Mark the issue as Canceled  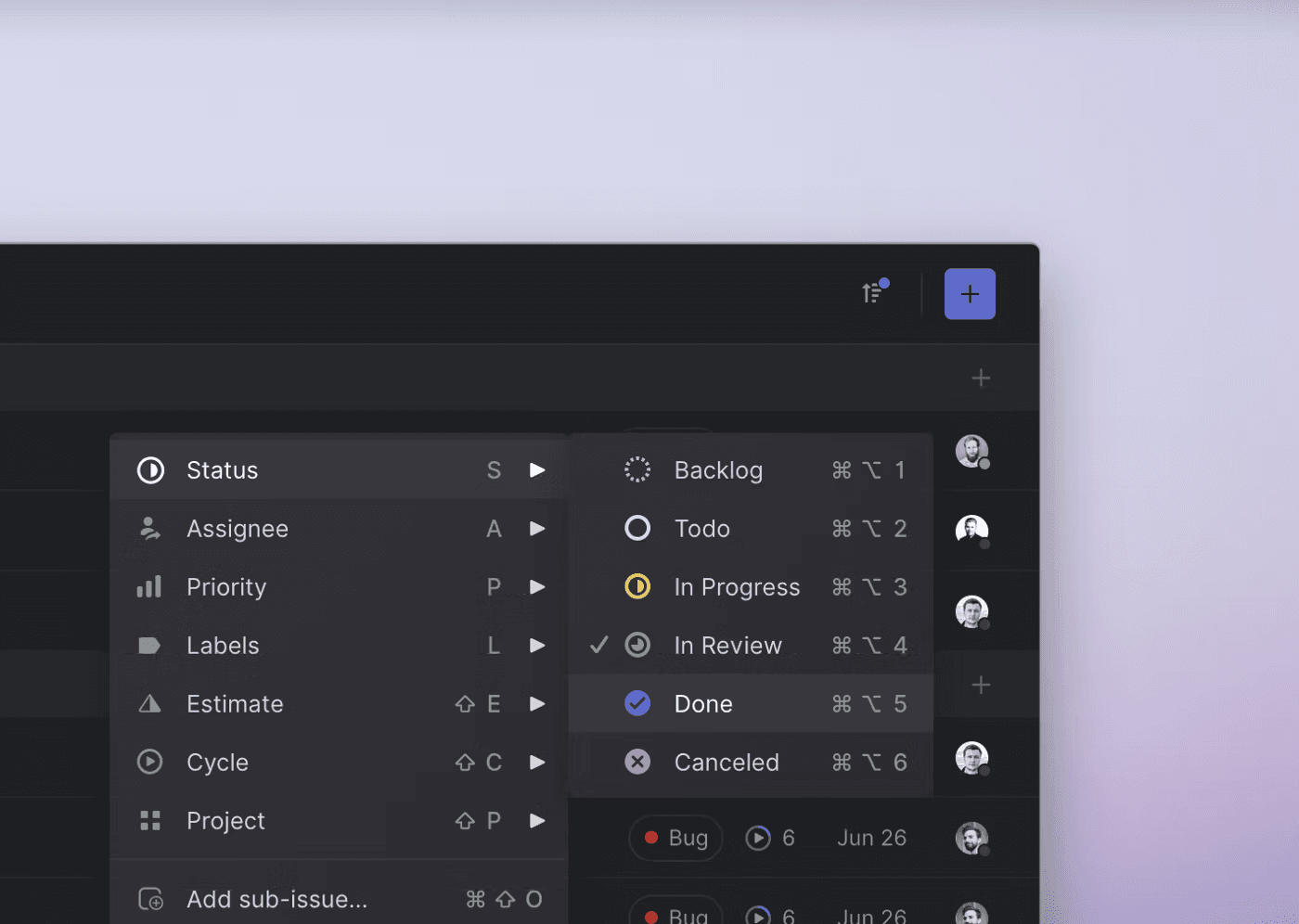(x=727, y=762)
